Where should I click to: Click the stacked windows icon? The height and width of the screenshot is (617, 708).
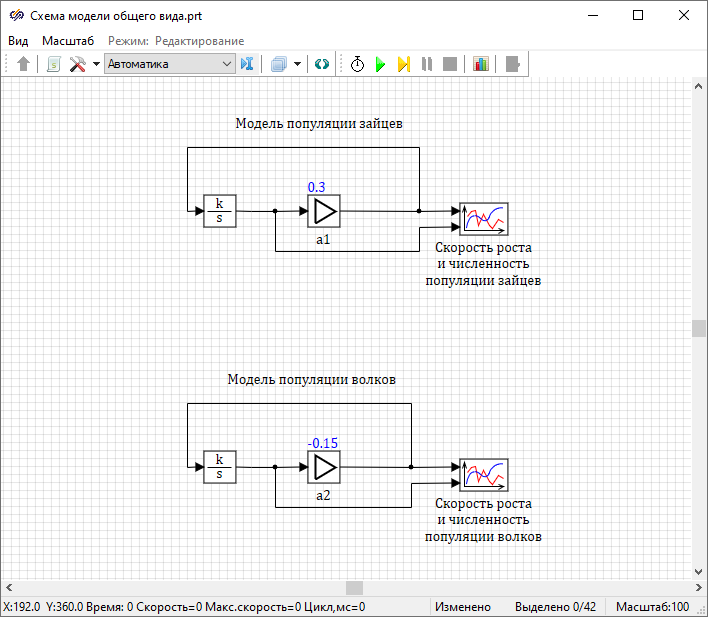pyautogui.click(x=279, y=64)
